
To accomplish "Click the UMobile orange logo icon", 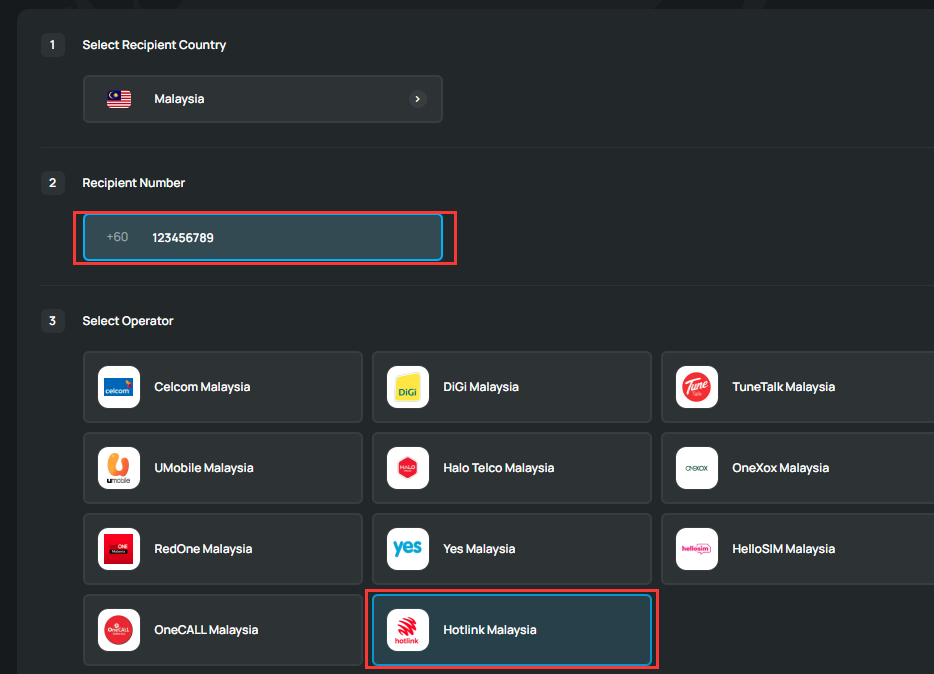I will 119,468.
